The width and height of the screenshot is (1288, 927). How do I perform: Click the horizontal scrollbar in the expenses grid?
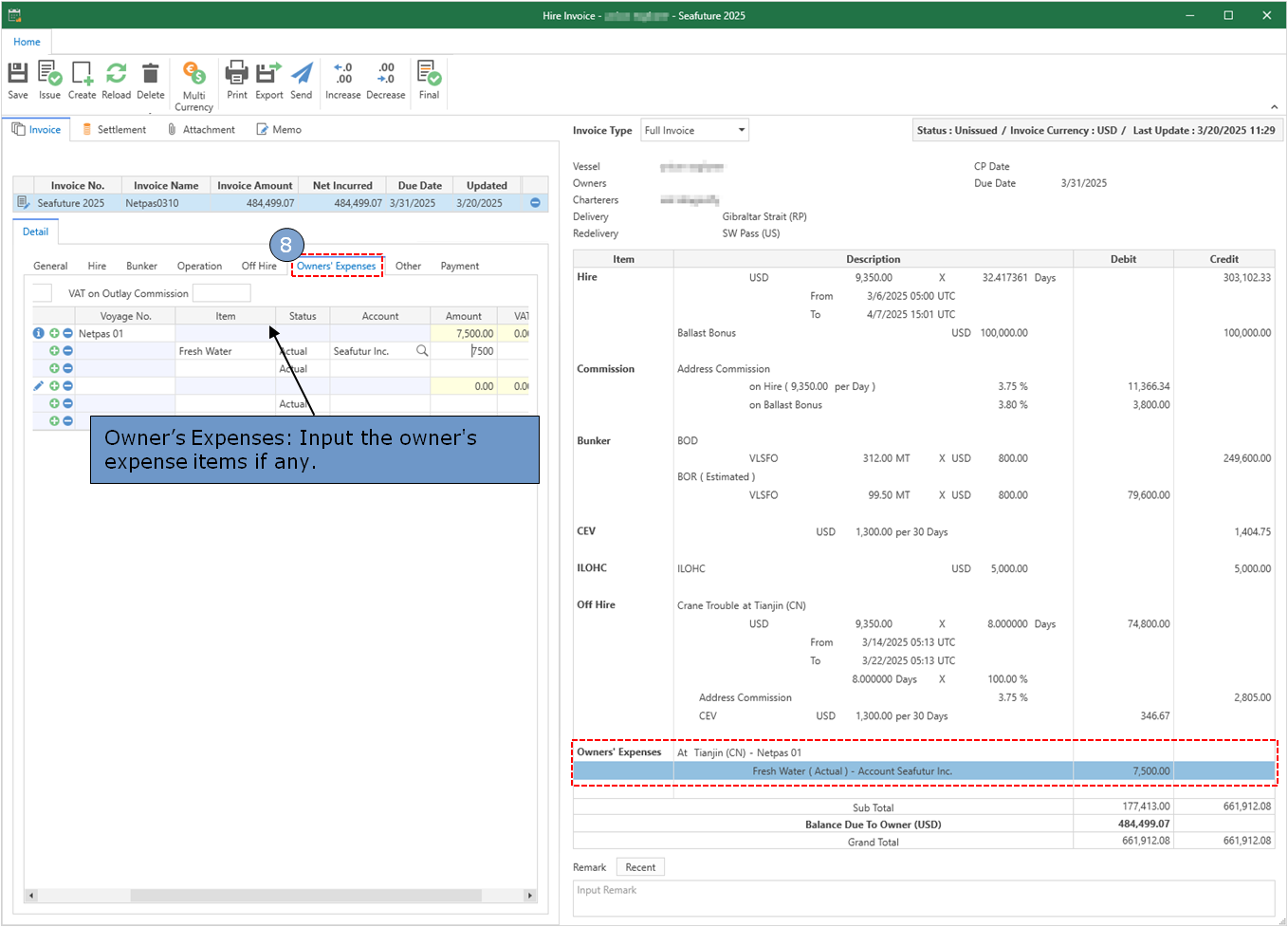(x=304, y=896)
